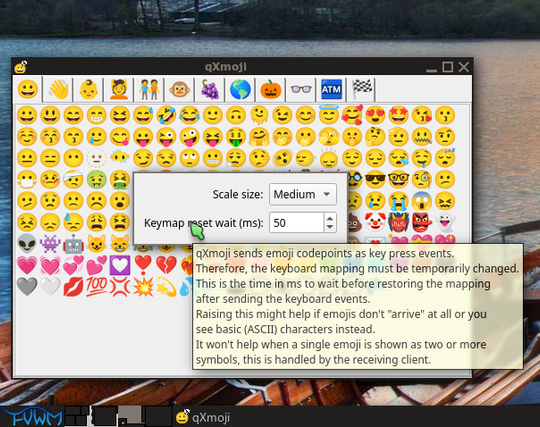Insert the face with head bandage emoji
Screen dimensions: 540x427
click(x=73, y=179)
